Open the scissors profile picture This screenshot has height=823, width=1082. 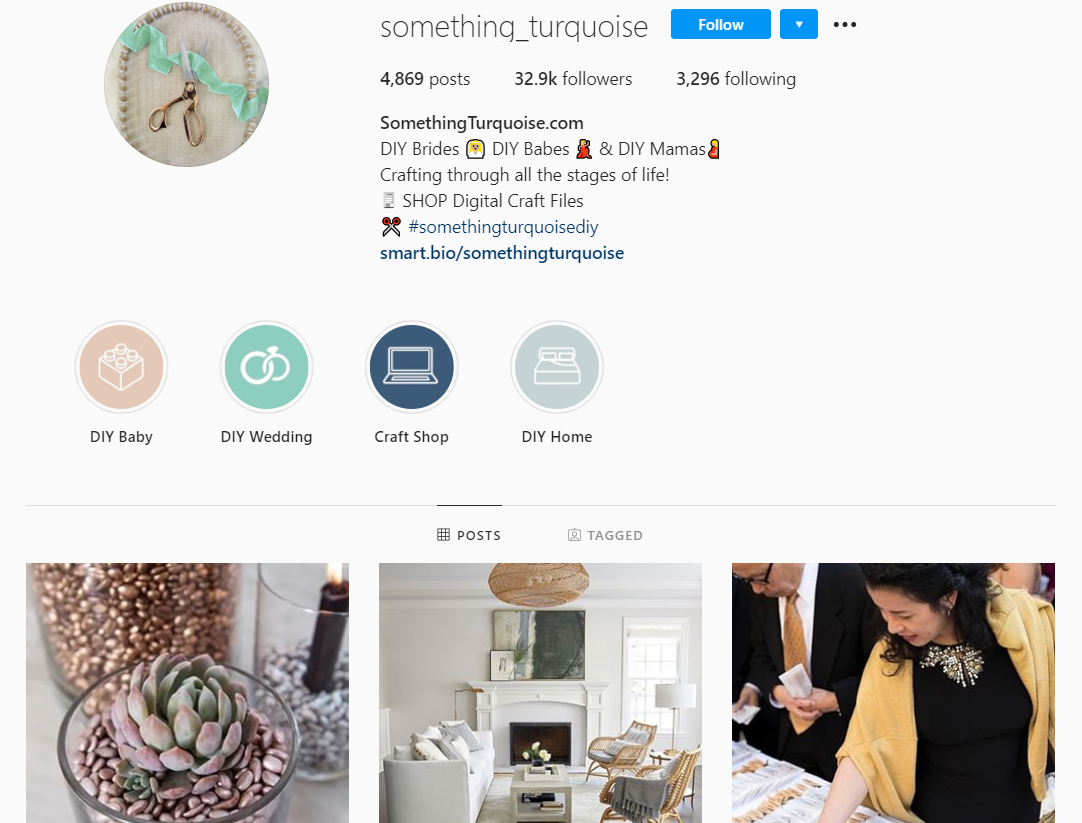coord(186,84)
